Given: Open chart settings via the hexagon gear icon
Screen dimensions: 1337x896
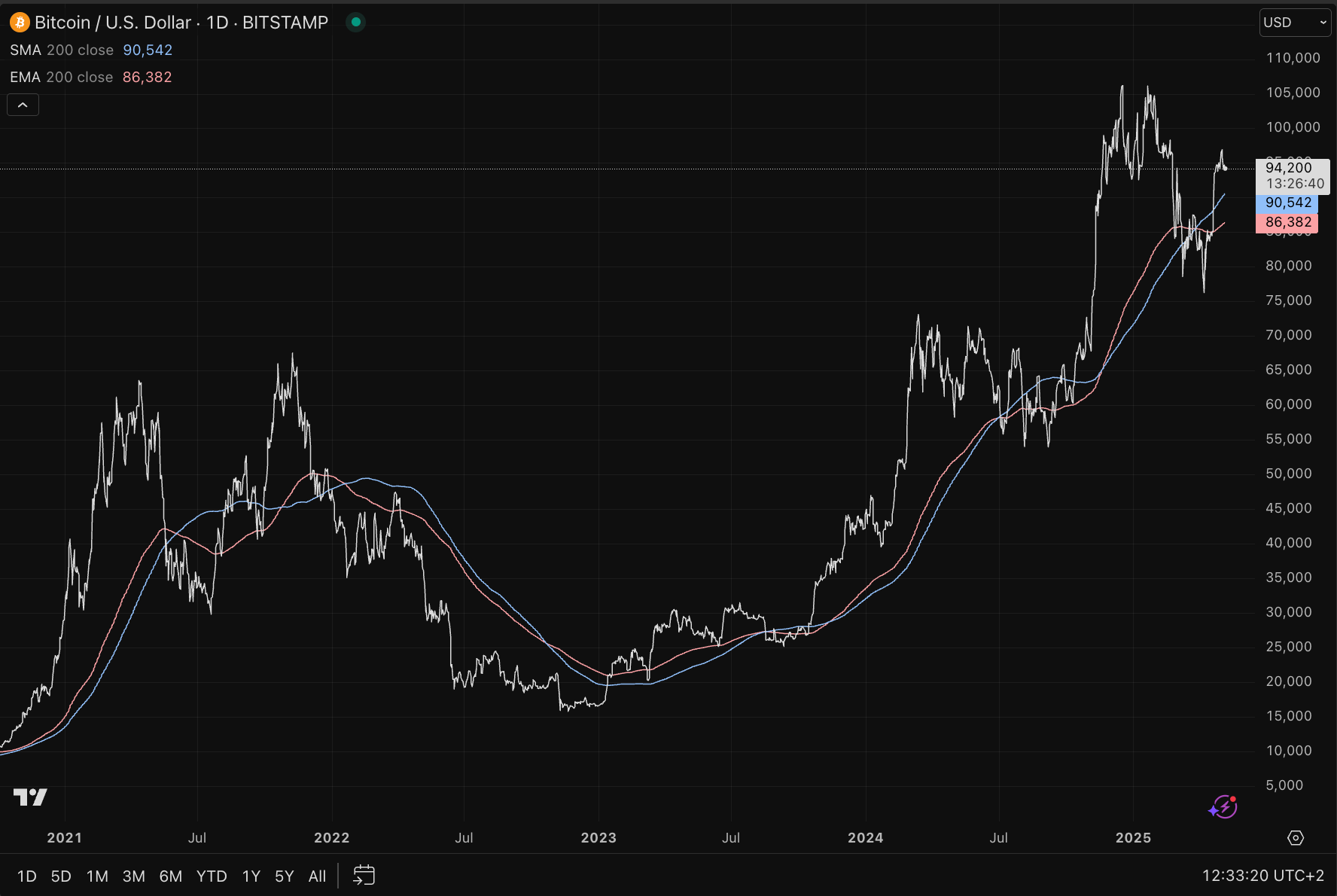Looking at the screenshot, I should point(1296,837).
